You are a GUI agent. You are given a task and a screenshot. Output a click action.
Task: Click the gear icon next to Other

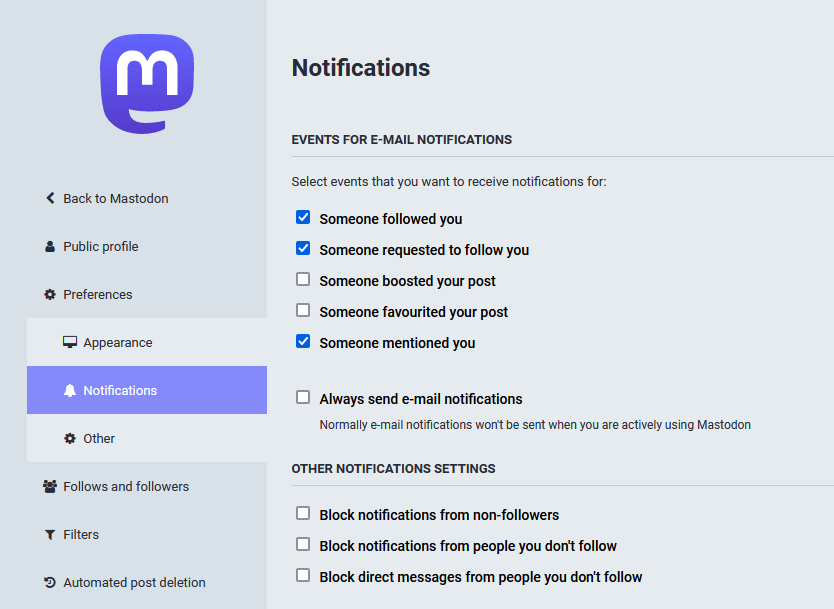point(70,438)
